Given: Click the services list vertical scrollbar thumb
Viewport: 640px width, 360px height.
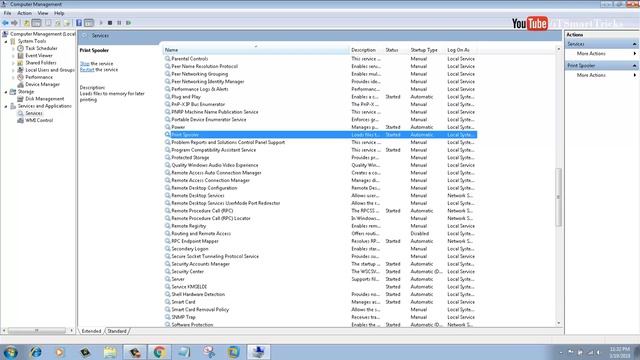Looking at the screenshot, I should [x=559, y=197].
